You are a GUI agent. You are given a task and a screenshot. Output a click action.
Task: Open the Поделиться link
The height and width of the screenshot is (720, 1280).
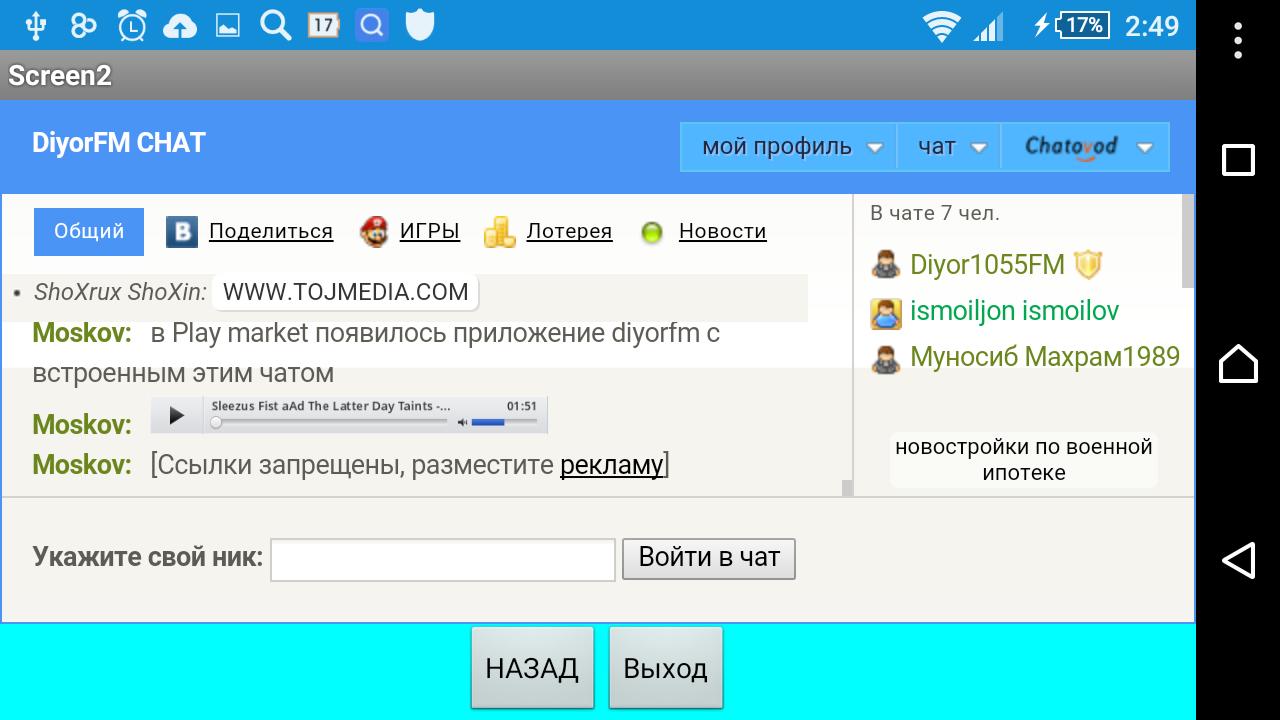tap(270, 232)
